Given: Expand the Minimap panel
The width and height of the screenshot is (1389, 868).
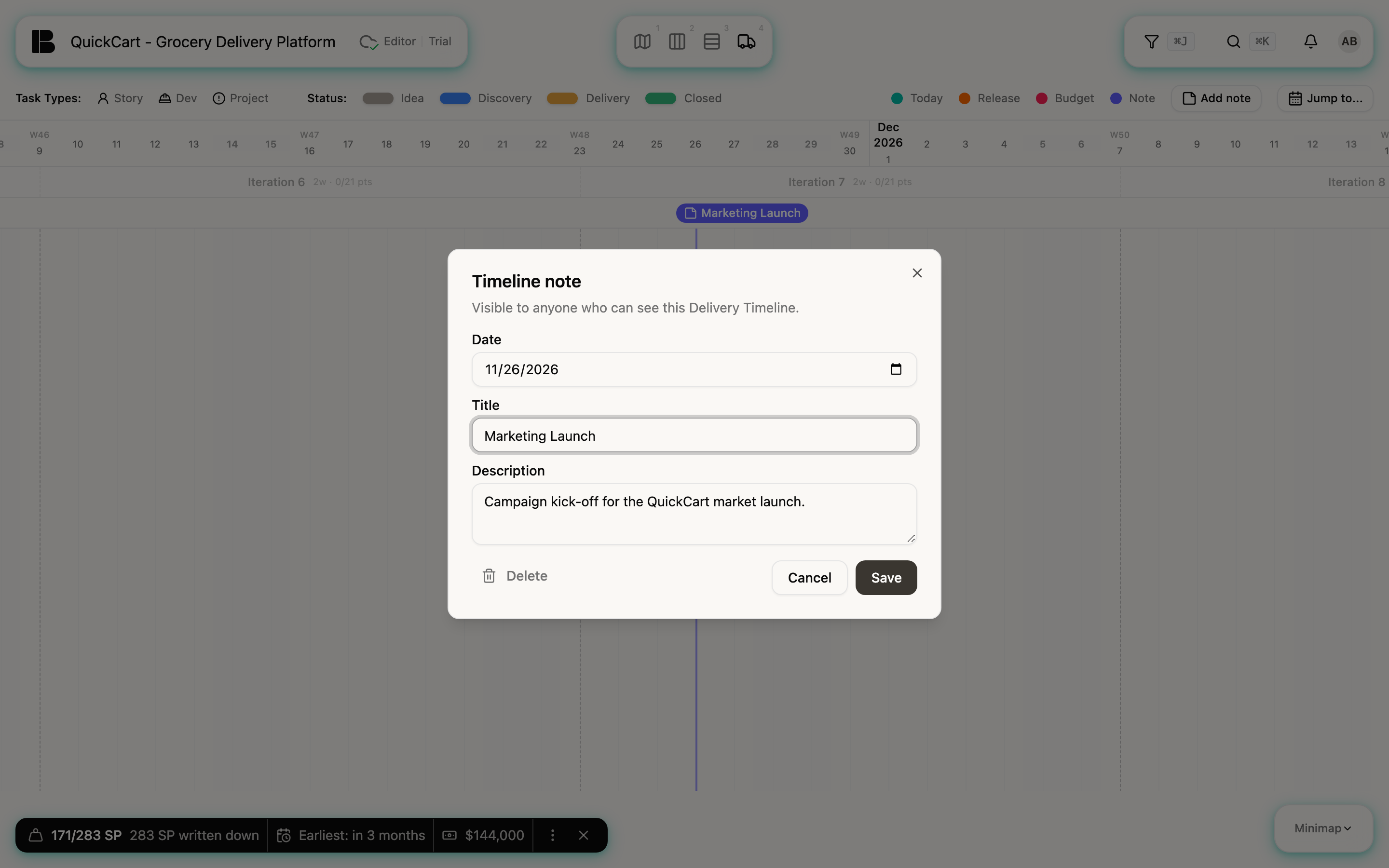Looking at the screenshot, I should tap(1323, 828).
